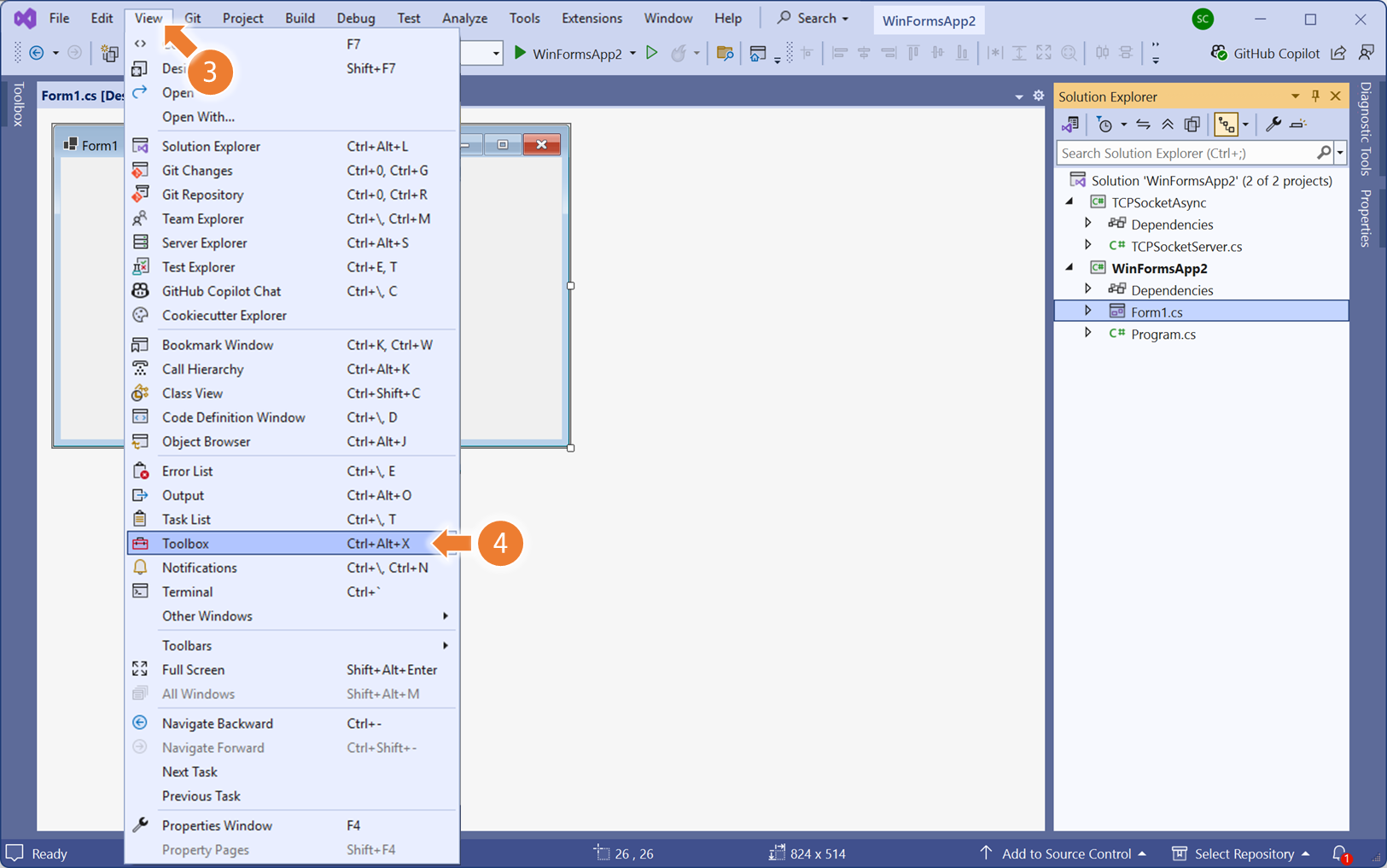1387x868 pixels.
Task: Choose Code Definition Window menu entry
Action: coord(292,417)
